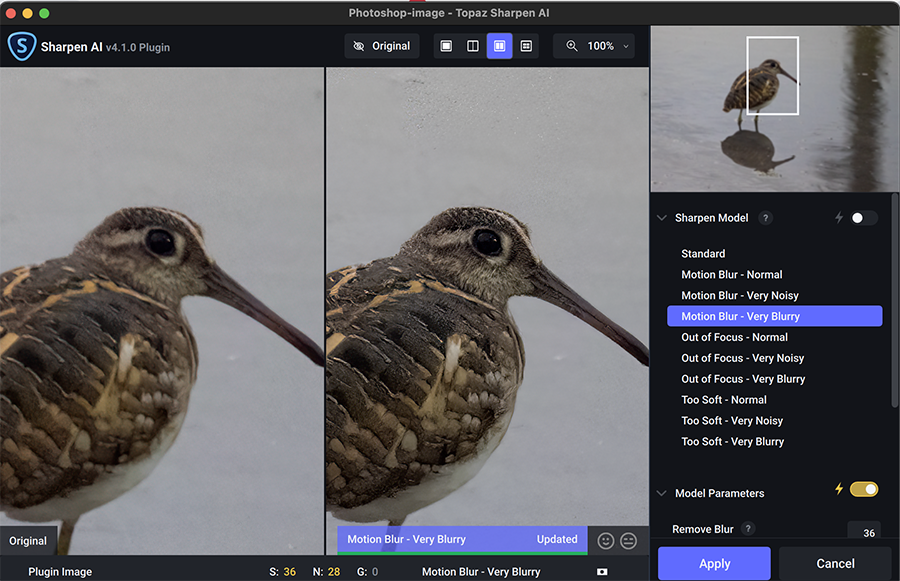Select side-by-side comparison view icon
The height and width of the screenshot is (581, 900).
(x=499, y=46)
